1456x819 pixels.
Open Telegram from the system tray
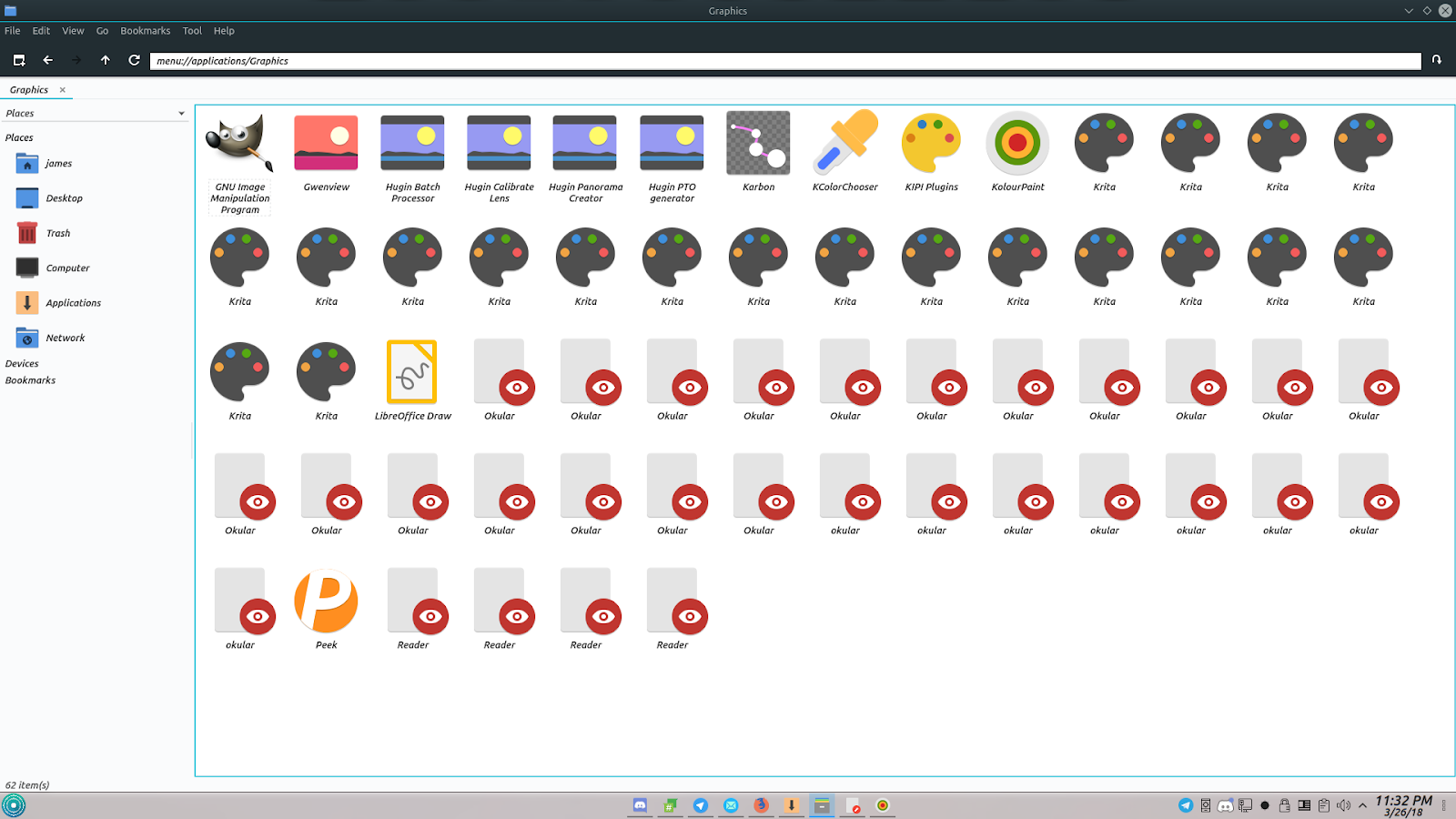[x=1185, y=805]
